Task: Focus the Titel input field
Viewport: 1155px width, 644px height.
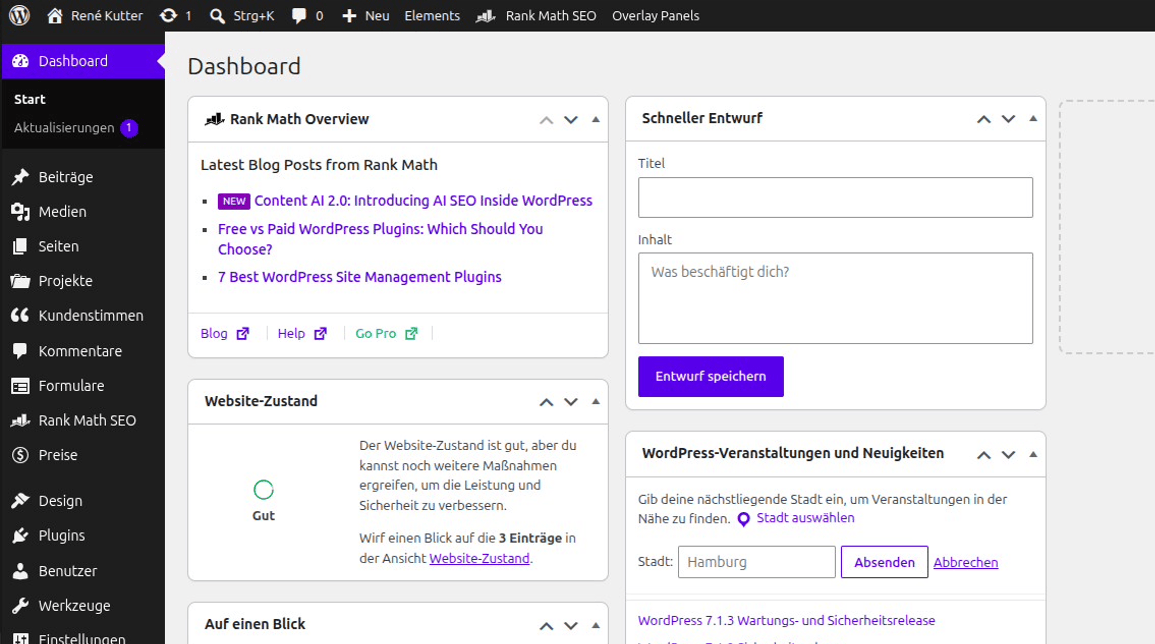Action: (x=835, y=197)
